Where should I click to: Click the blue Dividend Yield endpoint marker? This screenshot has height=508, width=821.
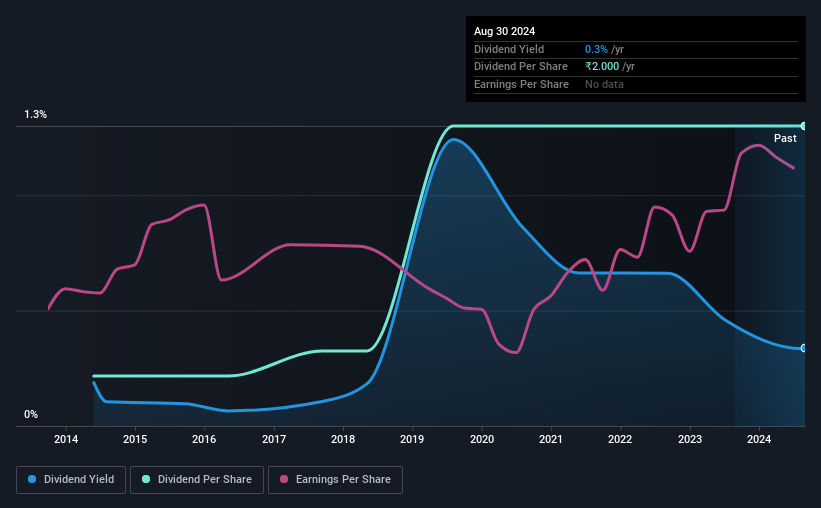(x=803, y=348)
